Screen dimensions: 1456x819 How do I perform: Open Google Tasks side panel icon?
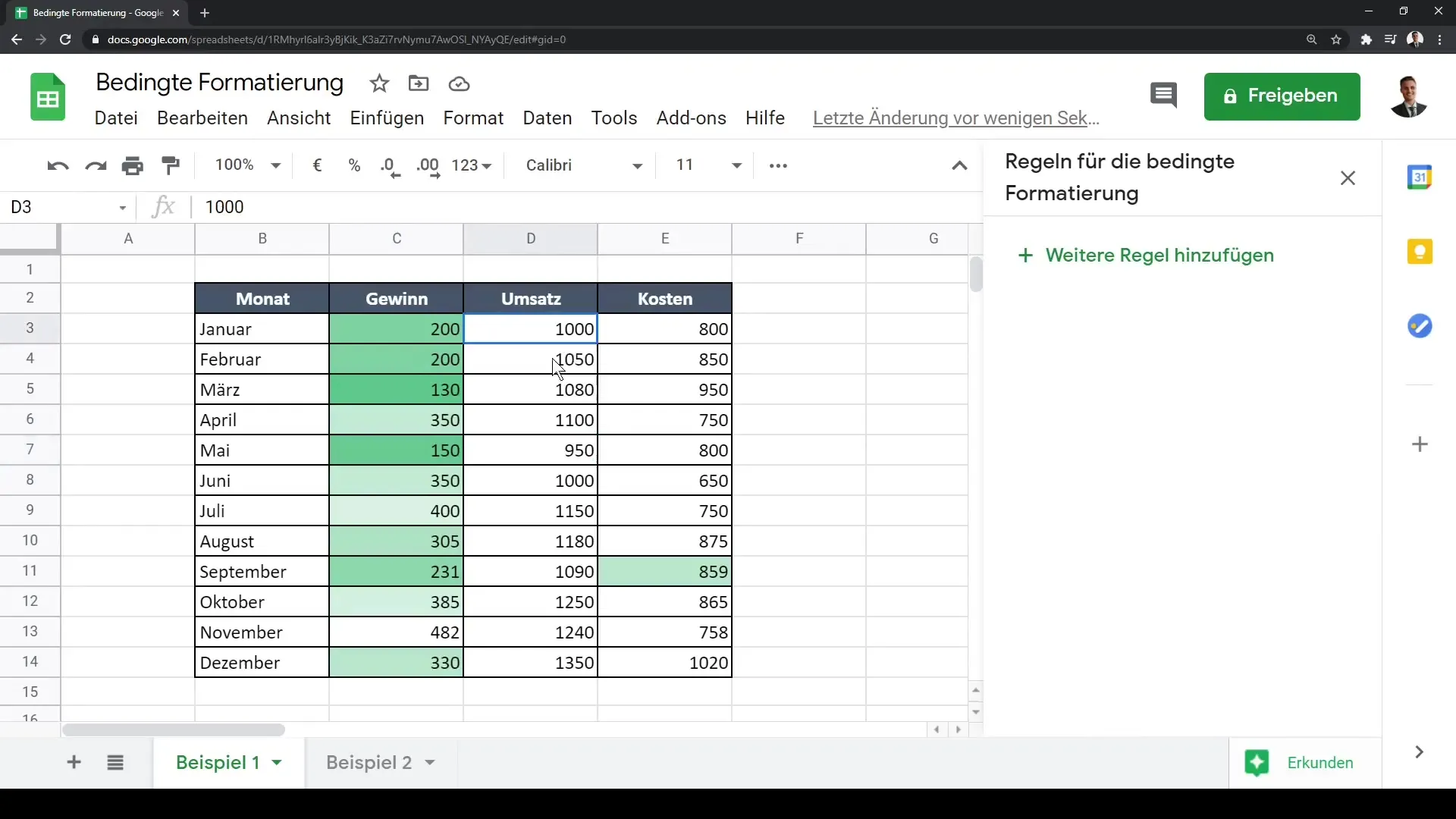coord(1420,326)
